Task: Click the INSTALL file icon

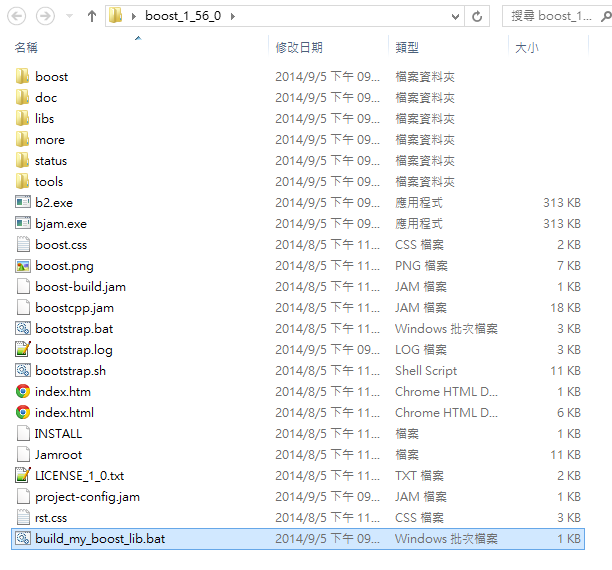Action: [x=23, y=434]
